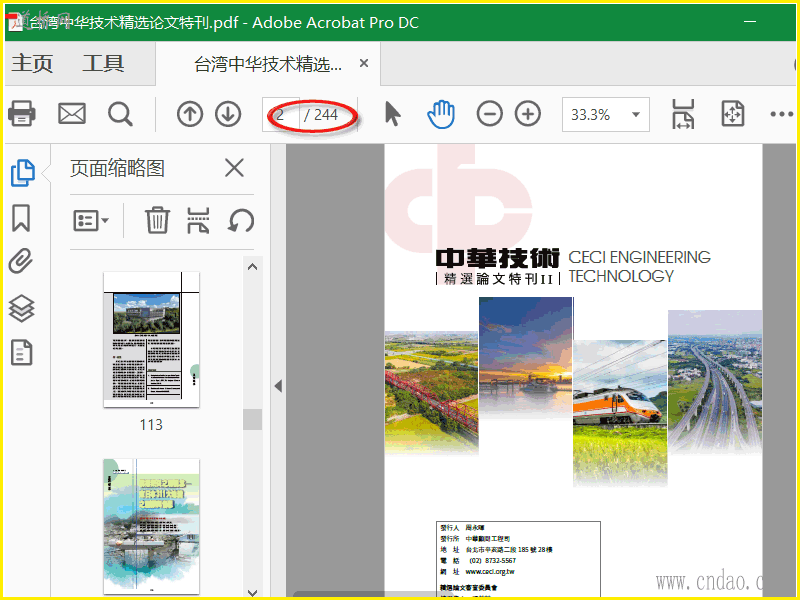800x600 pixels.
Task: Click the 113 page label
Action: 151,424
